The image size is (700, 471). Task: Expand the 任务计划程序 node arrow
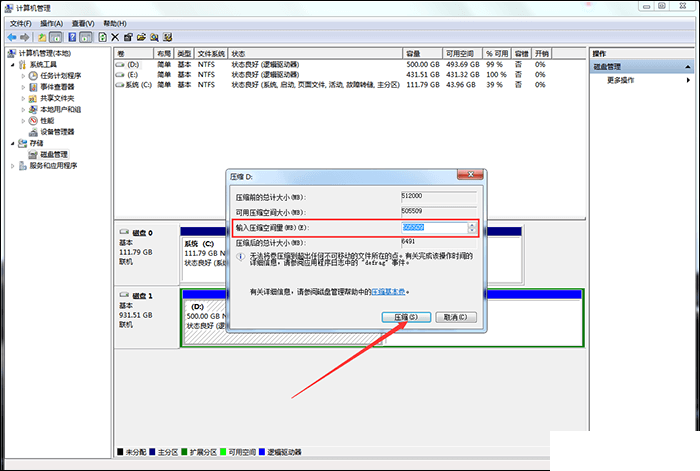[x=23, y=76]
